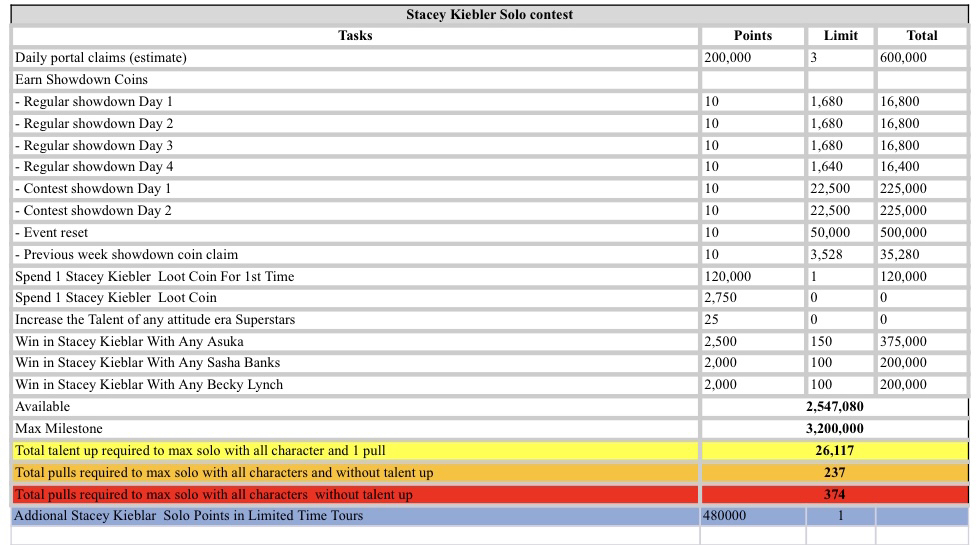This screenshot has width=980, height=545.
Task: Select the 225,000 total in Contest Day 2 row
Action: tap(922, 210)
